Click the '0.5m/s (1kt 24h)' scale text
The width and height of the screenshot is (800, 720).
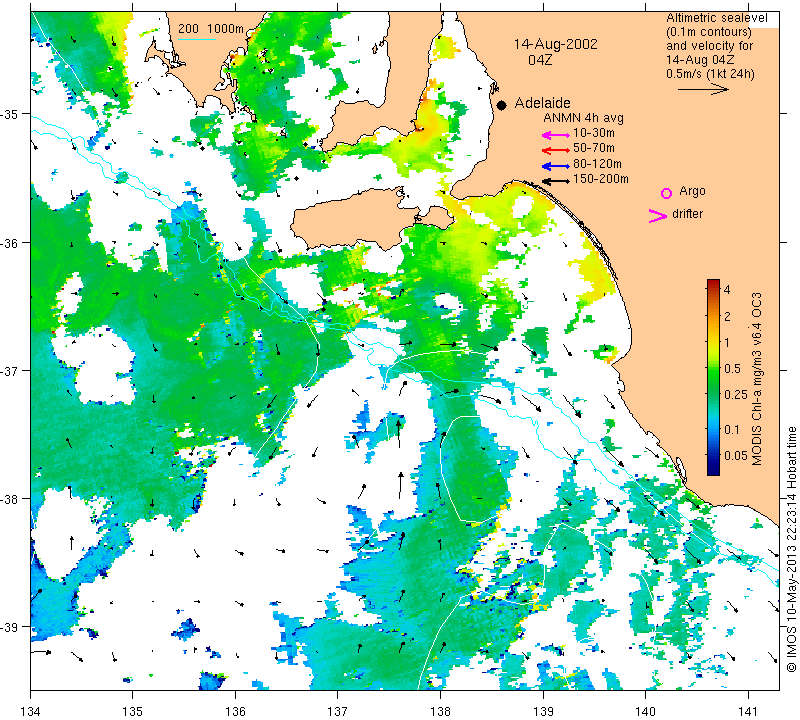coord(710,73)
